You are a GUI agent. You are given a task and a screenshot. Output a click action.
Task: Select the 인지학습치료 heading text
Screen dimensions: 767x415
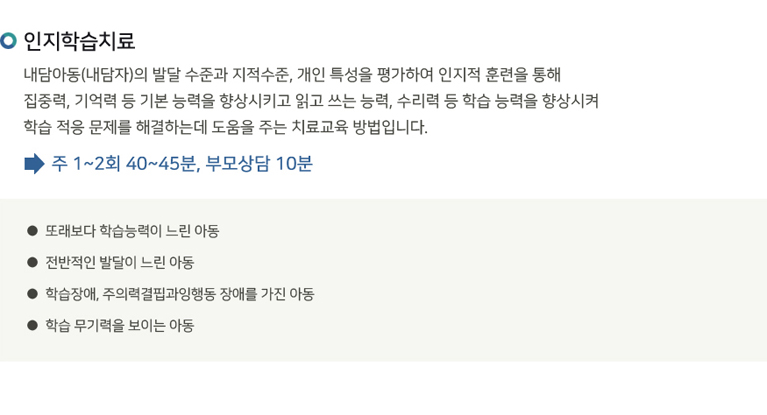79,41
